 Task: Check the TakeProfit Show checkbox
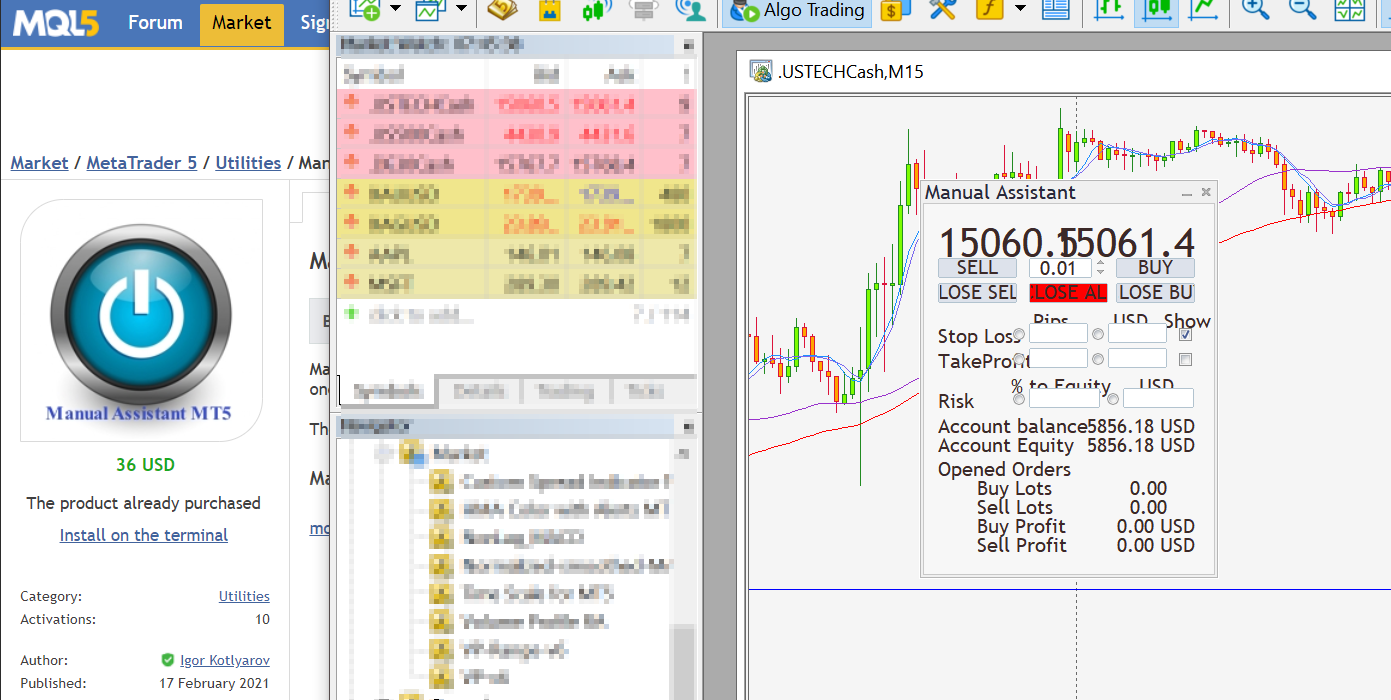[1186, 359]
